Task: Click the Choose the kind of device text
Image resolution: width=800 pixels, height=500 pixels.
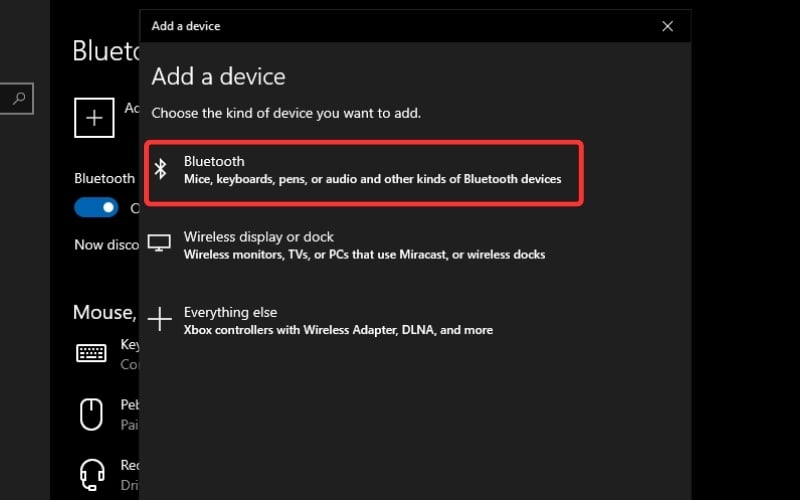Action: (x=286, y=113)
